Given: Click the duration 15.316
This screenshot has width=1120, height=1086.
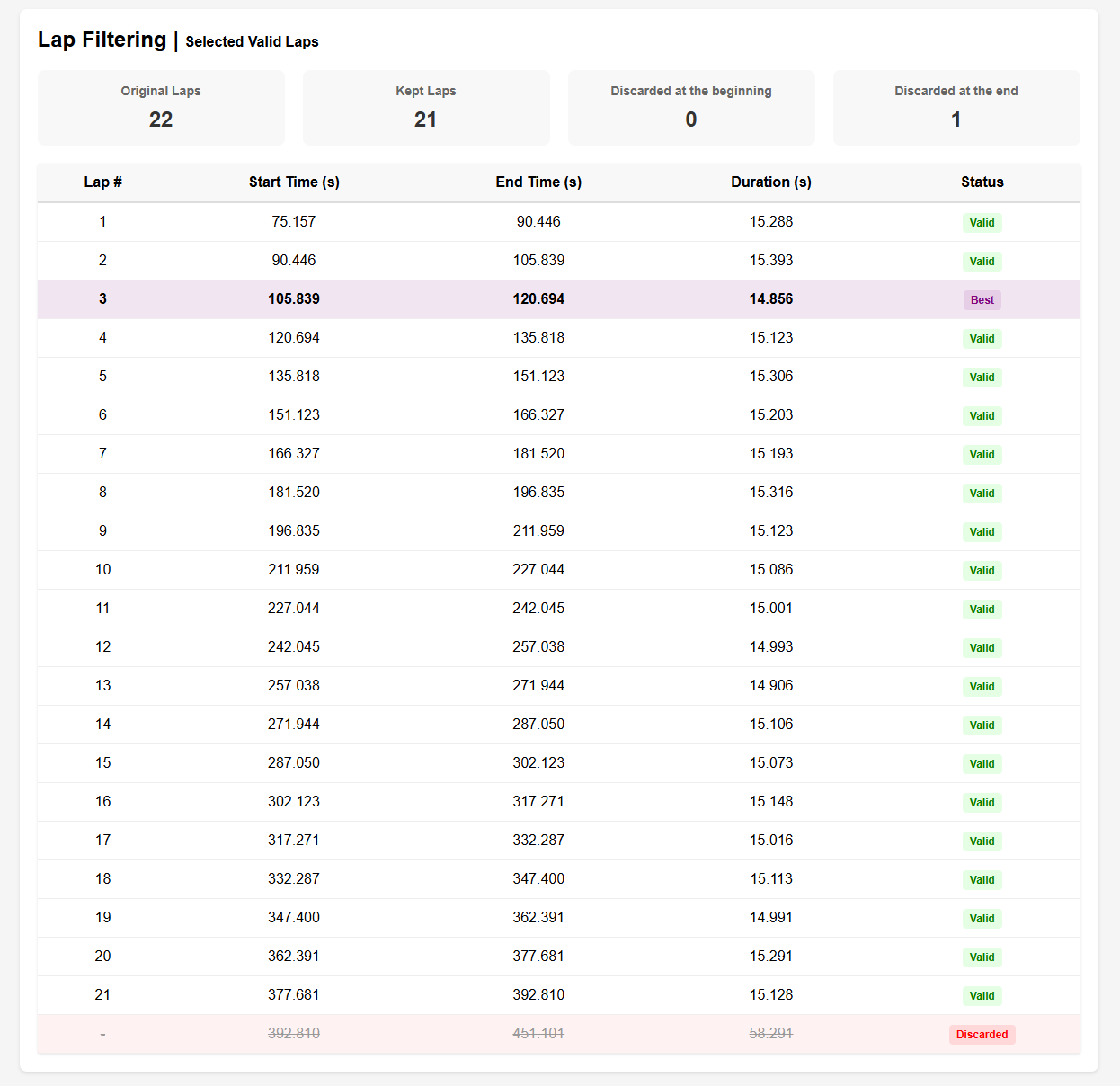Looking at the screenshot, I should pos(771,493).
